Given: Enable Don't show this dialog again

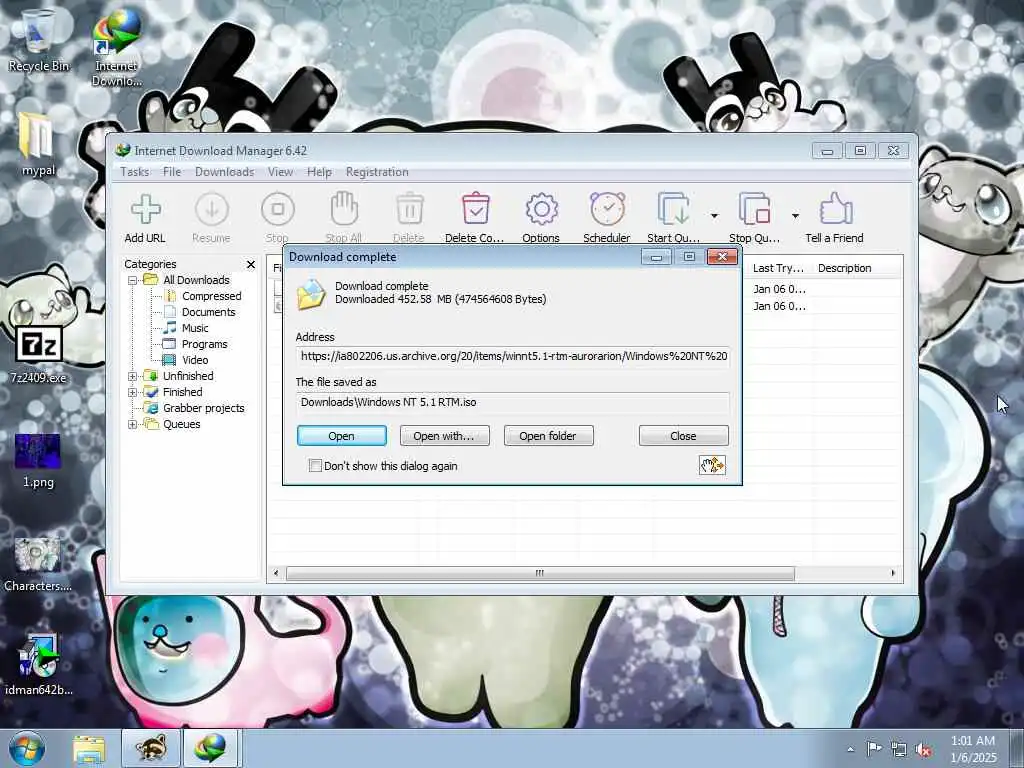Looking at the screenshot, I should coord(315,466).
